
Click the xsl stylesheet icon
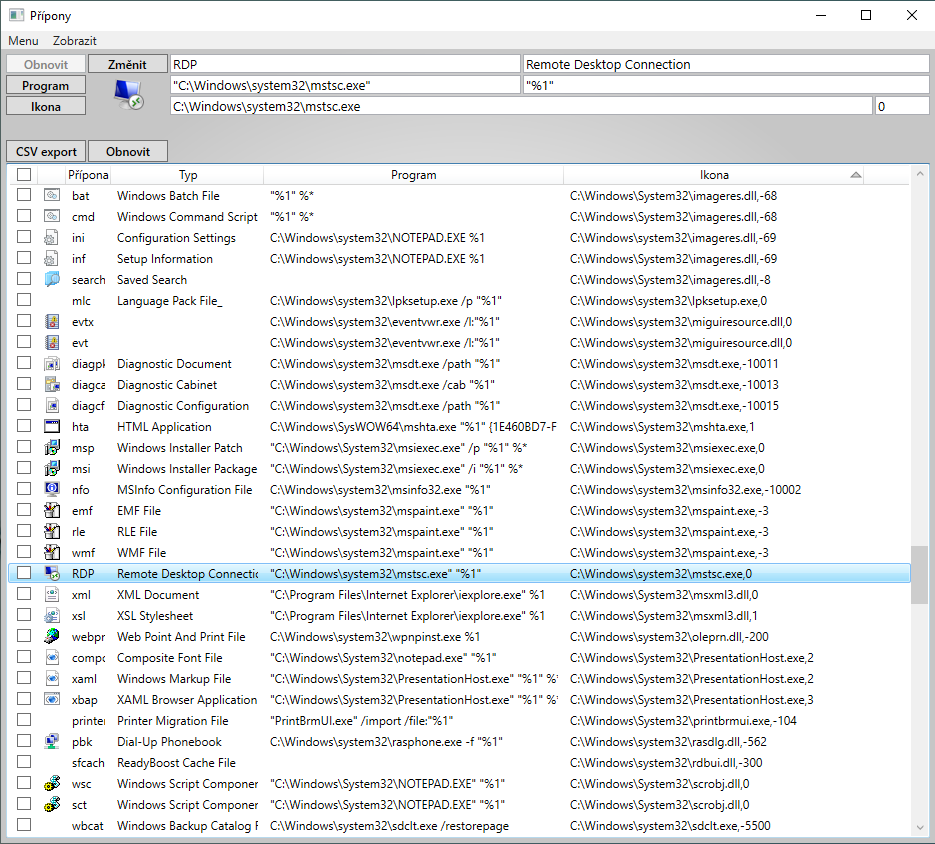coord(52,615)
